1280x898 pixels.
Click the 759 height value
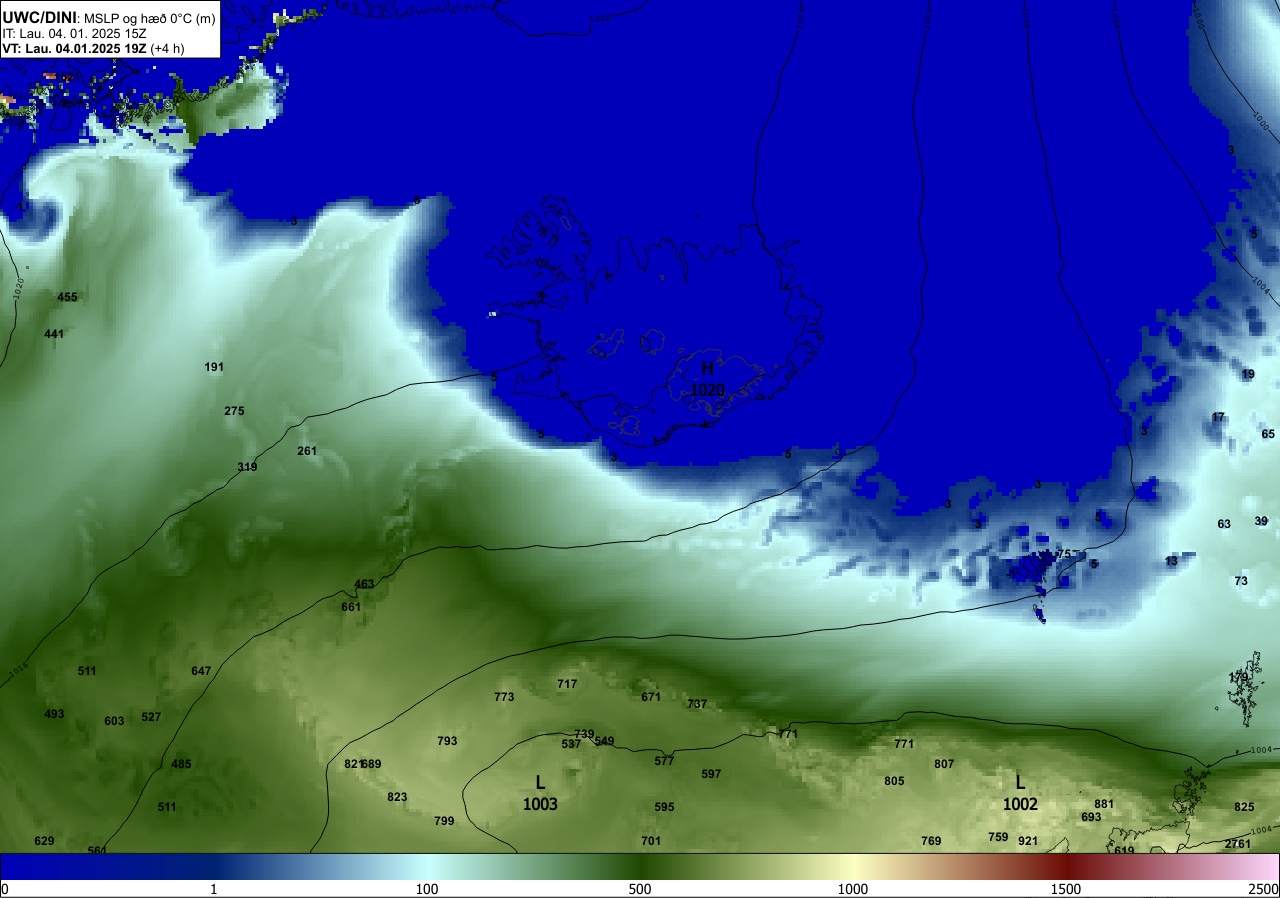point(998,837)
